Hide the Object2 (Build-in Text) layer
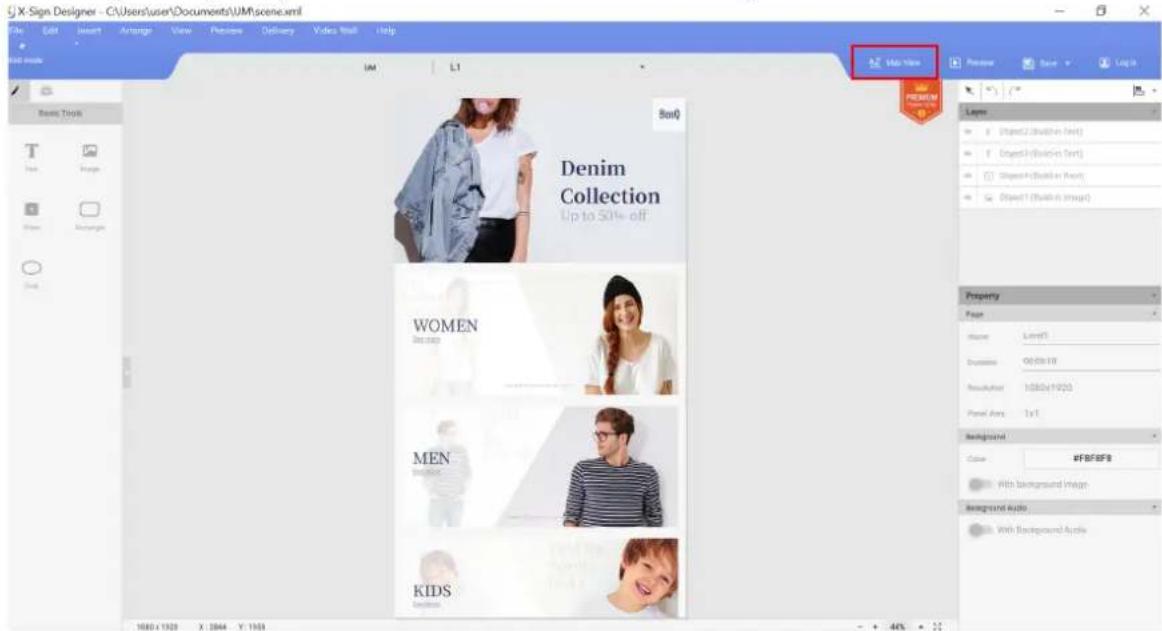Screen dimensions: 1162x631 tap(968, 132)
